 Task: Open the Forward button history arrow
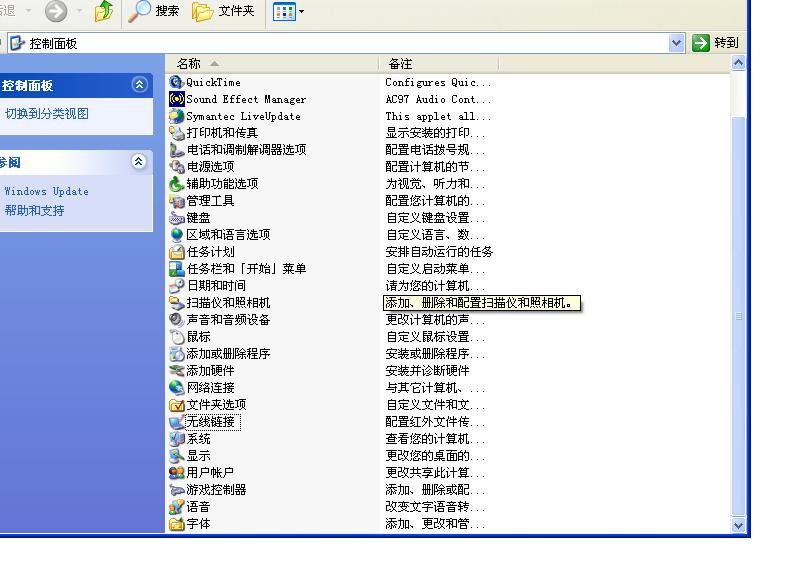(79, 11)
